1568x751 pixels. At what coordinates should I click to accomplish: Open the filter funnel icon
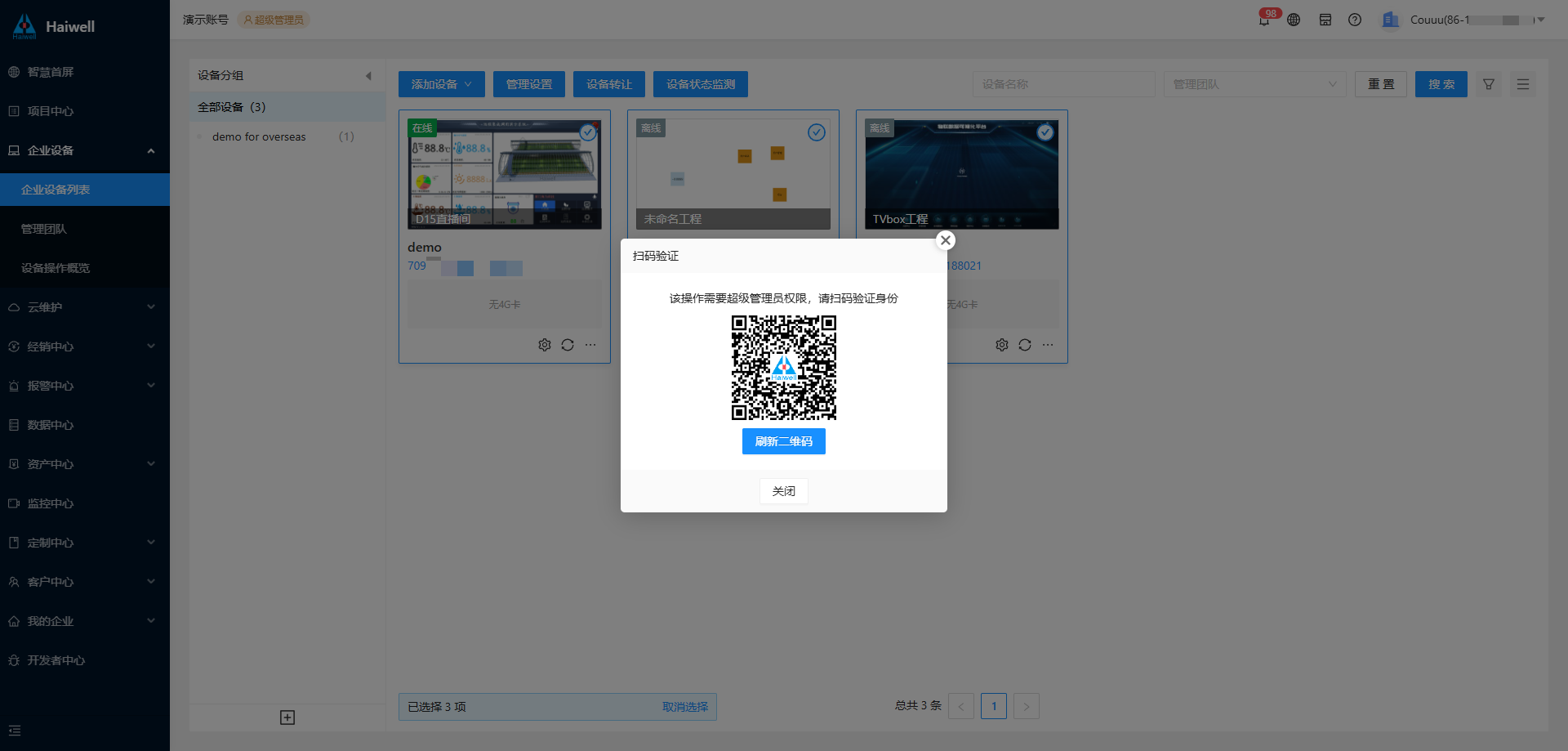(1489, 84)
